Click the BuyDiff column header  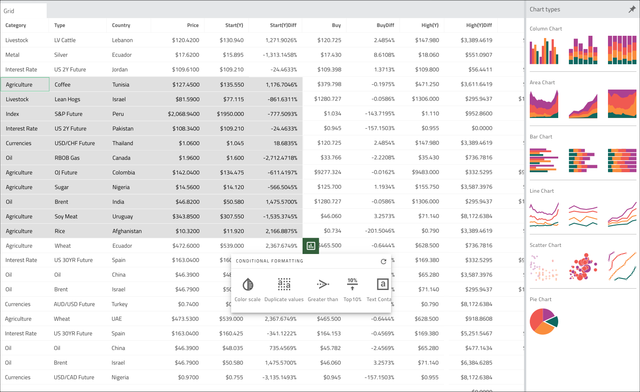click(385, 25)
